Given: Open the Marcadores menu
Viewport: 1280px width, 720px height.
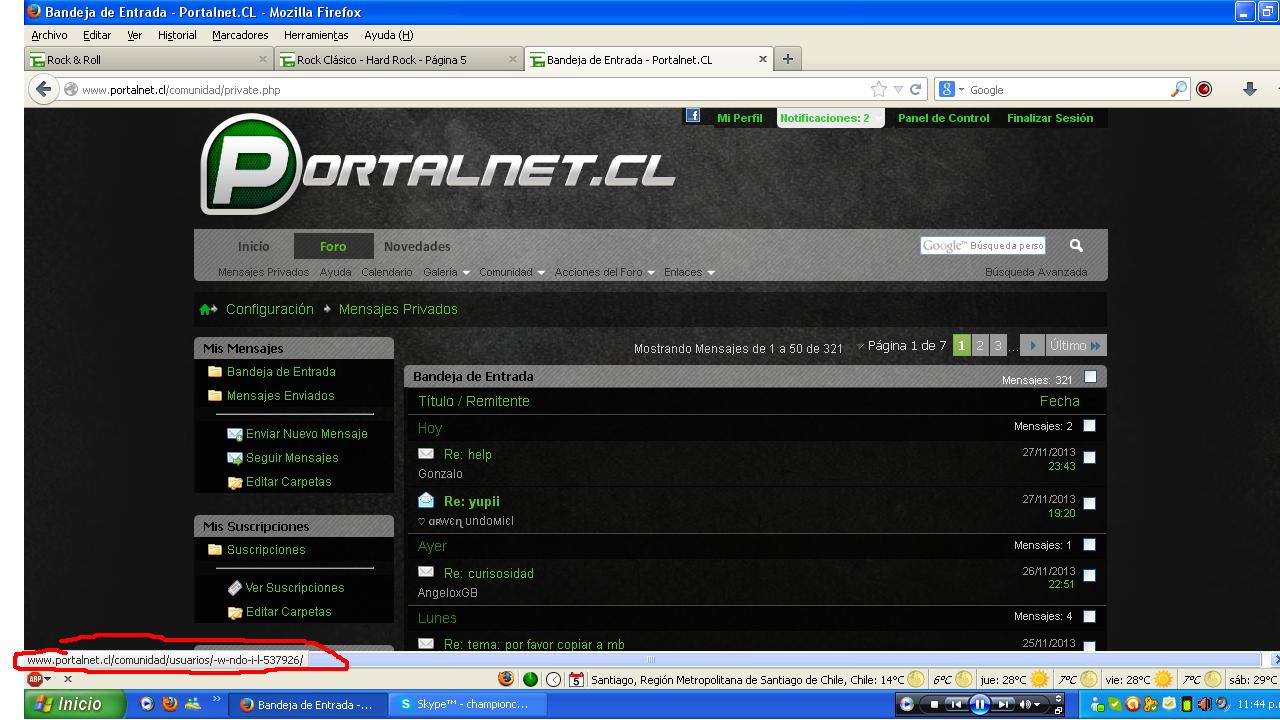Looking at the screenshot, I should [x=240, y=35].
